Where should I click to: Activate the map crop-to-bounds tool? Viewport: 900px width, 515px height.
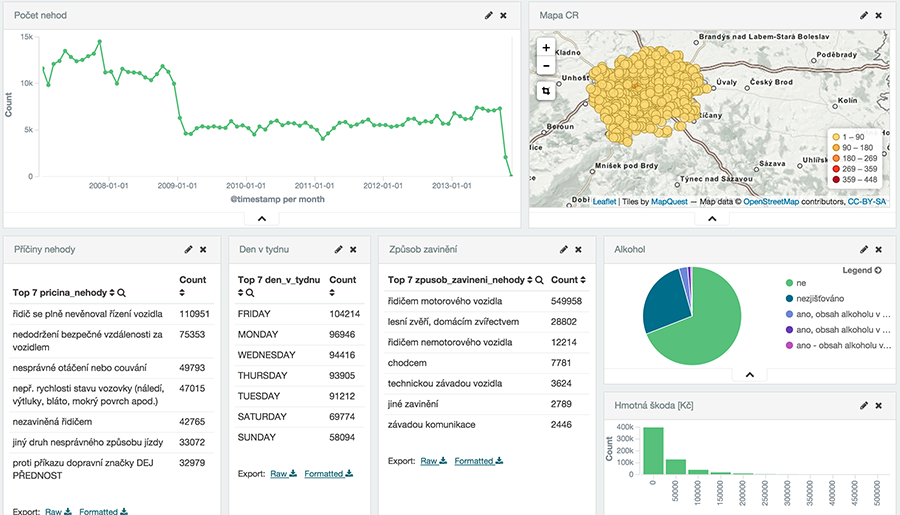coord(546,91)
